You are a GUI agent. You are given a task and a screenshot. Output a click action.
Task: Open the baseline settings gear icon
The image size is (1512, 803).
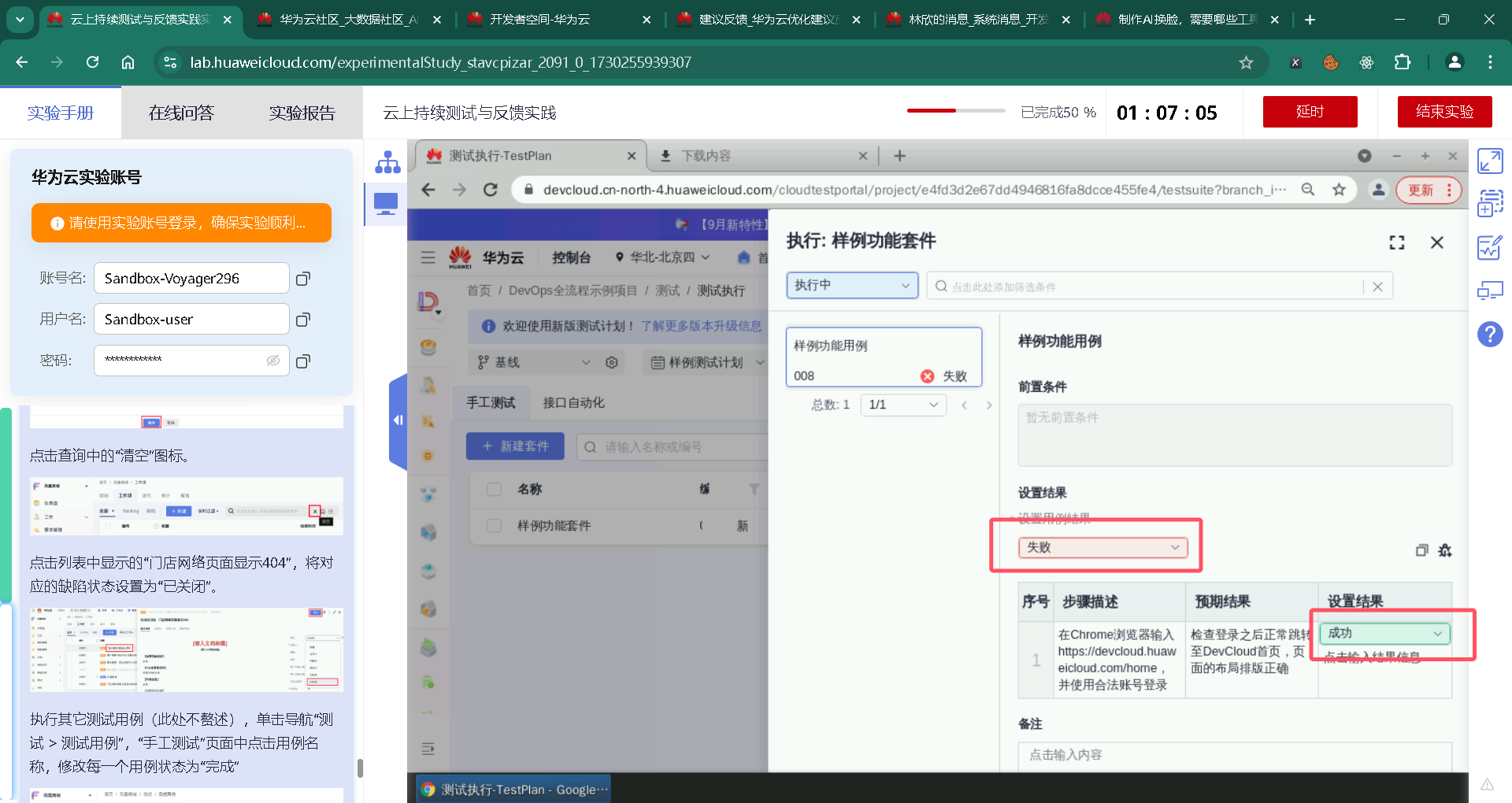(x=612, y=362)
